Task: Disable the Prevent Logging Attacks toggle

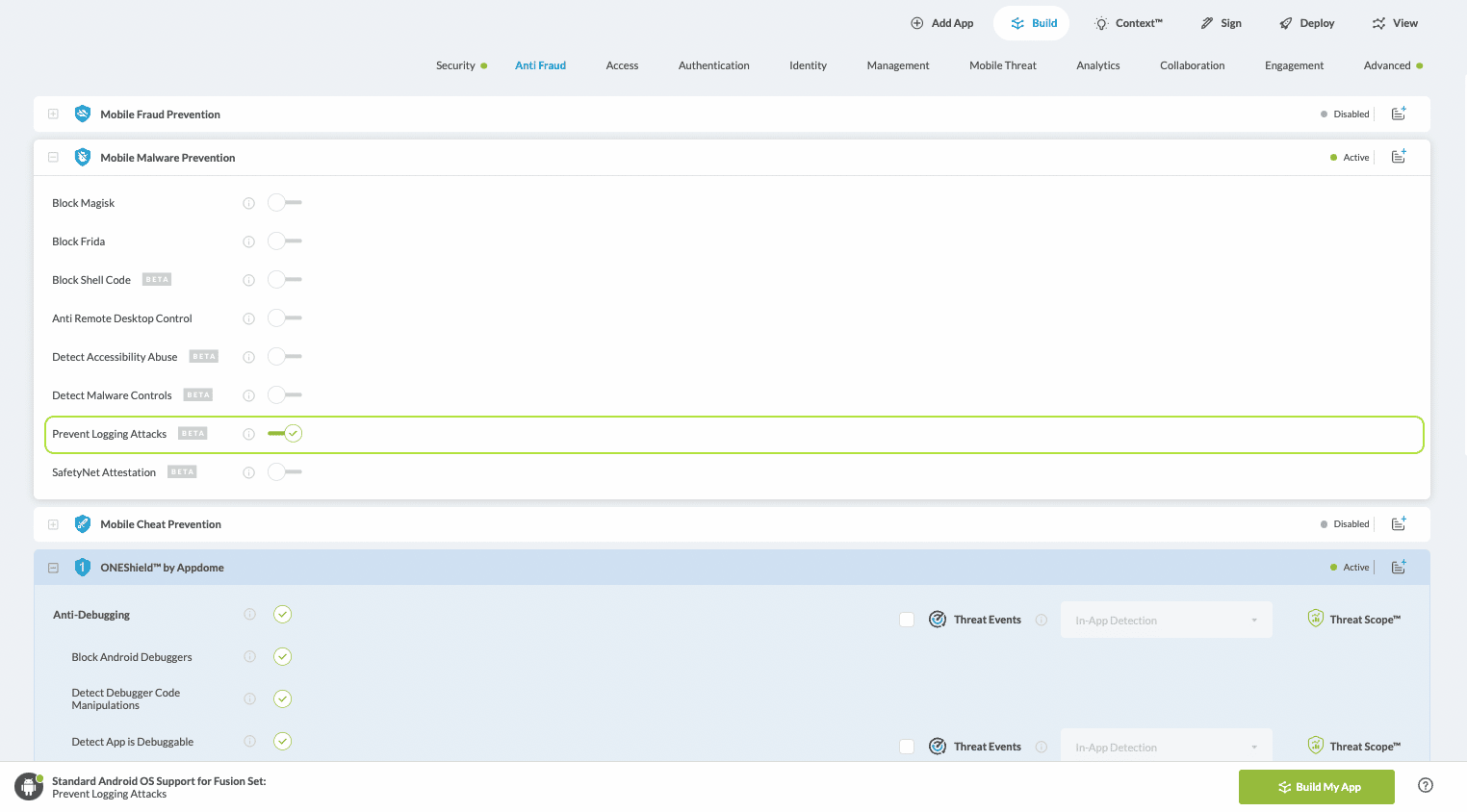Action: (285, 434)
